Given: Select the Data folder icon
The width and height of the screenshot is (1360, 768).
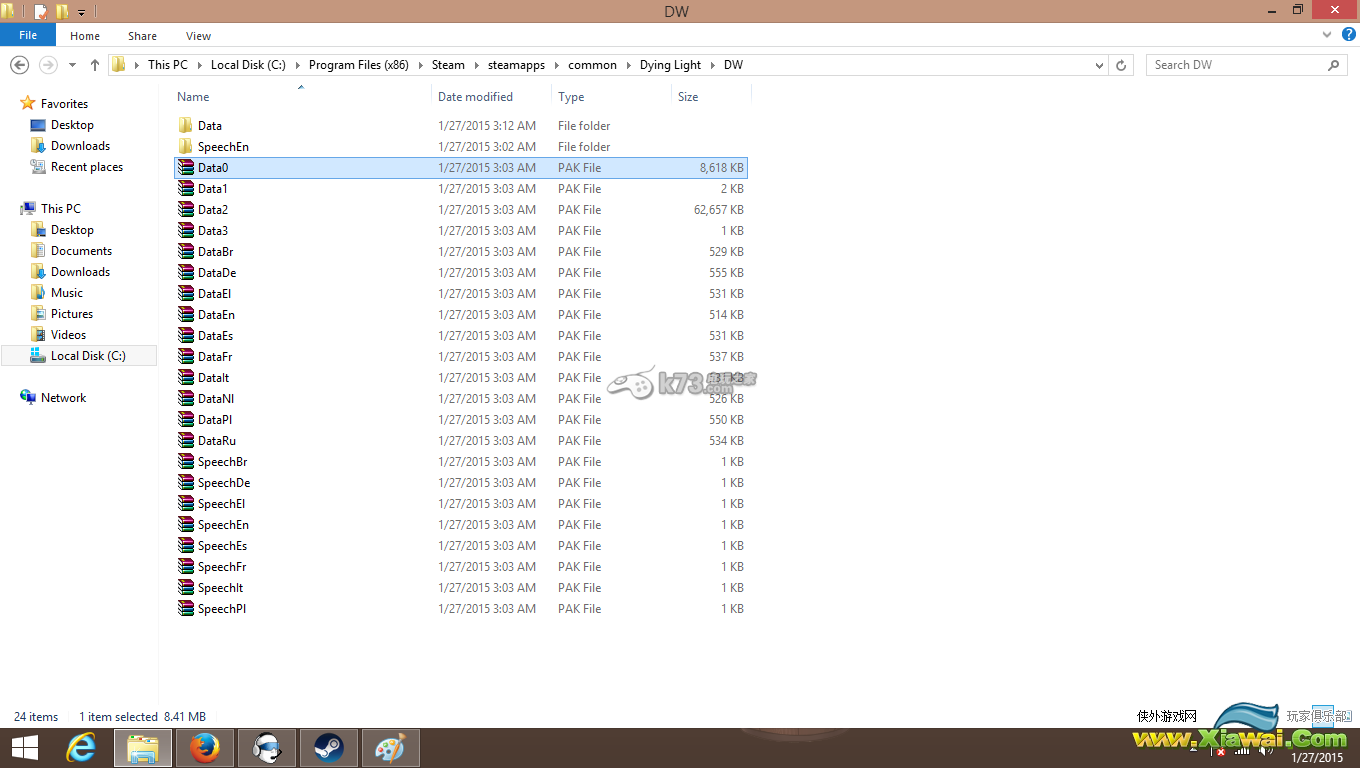Looking at the screenshot, I should pyautogui.click(x=186, y=126).
